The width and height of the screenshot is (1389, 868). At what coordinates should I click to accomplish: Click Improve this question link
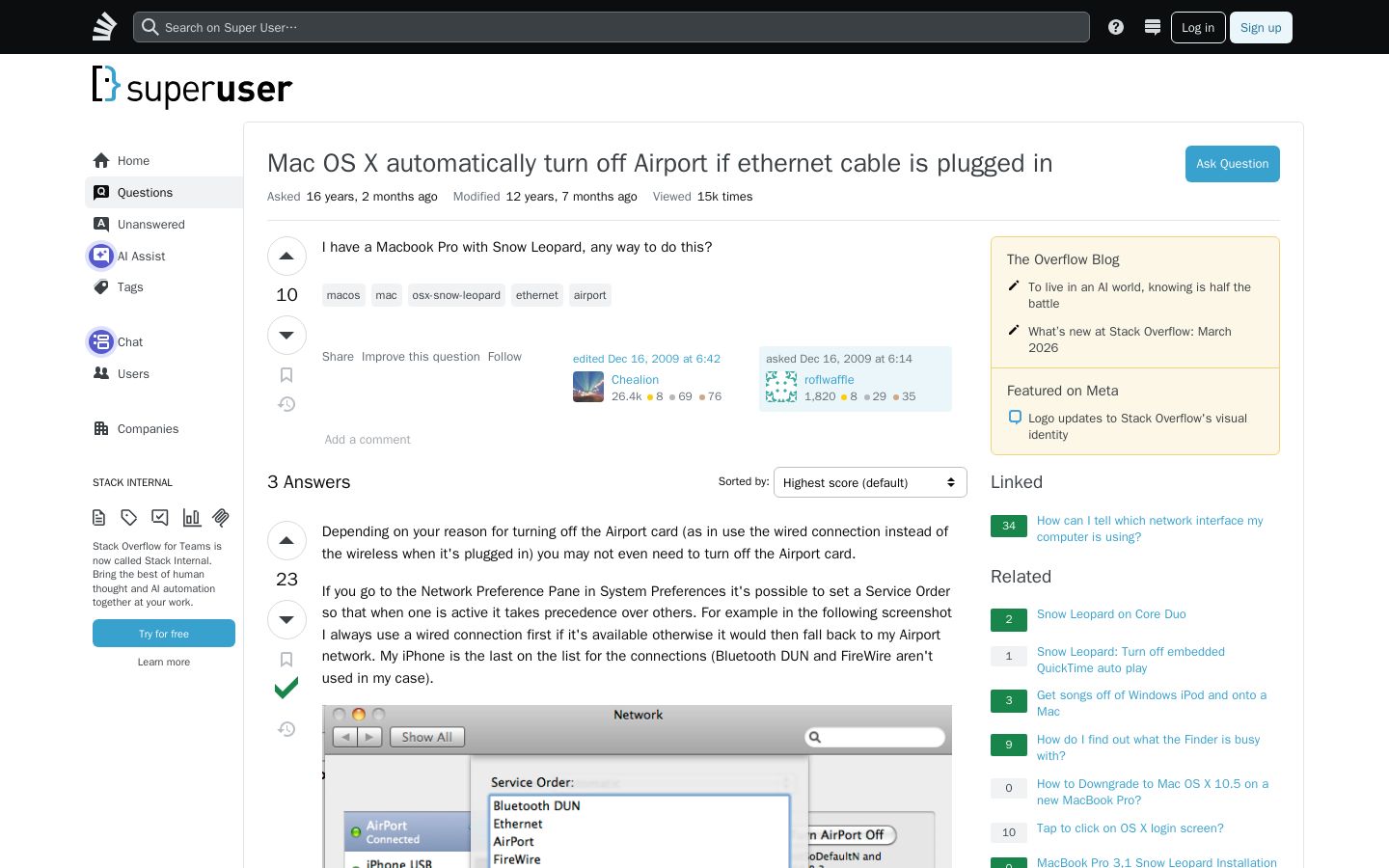tap(421, 357)
